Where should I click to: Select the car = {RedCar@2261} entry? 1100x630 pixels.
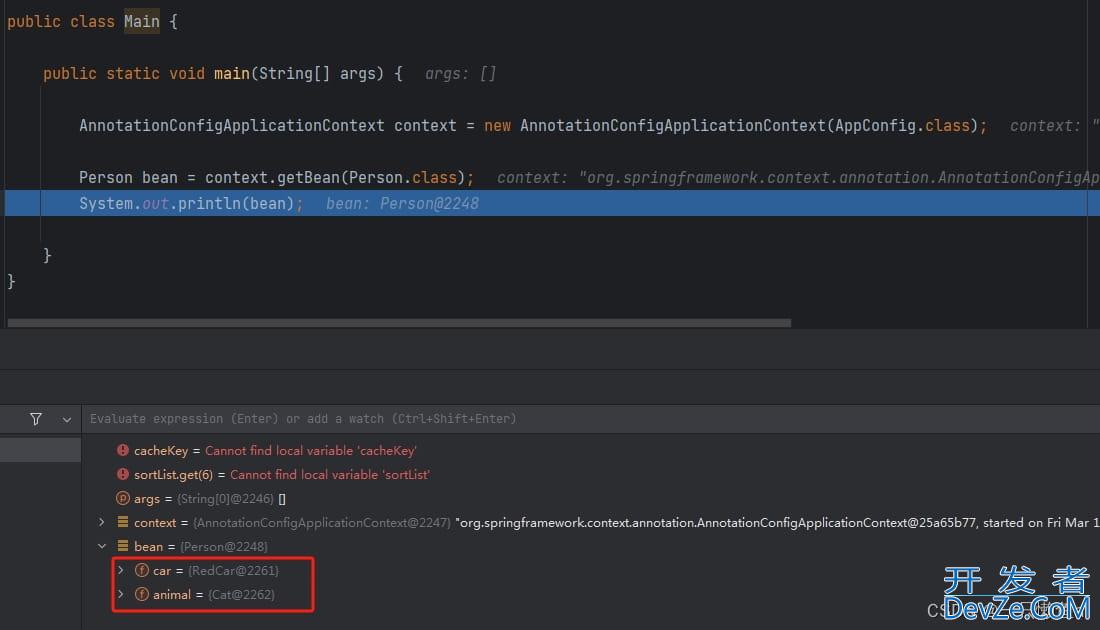pos(215,571)
